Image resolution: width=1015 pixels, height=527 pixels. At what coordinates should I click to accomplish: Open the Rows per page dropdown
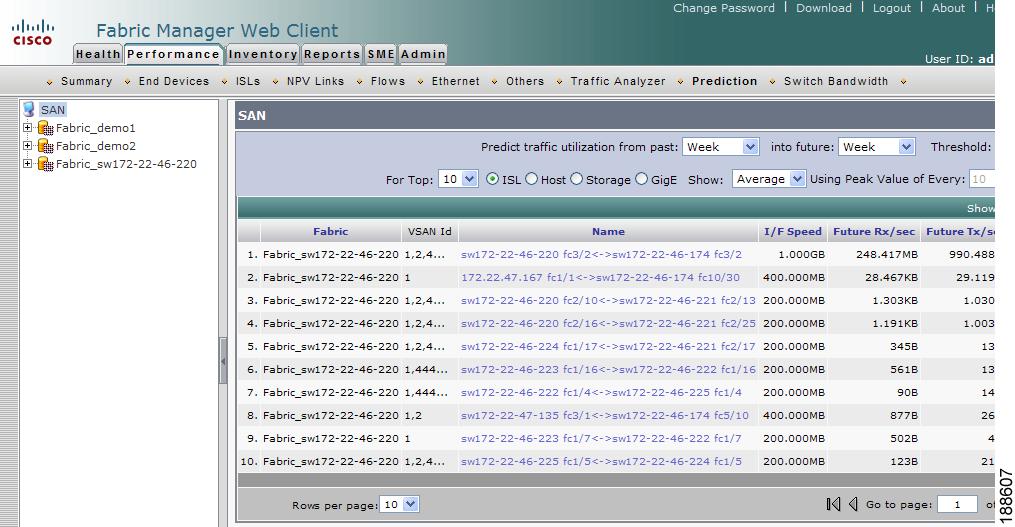point(399,504)
